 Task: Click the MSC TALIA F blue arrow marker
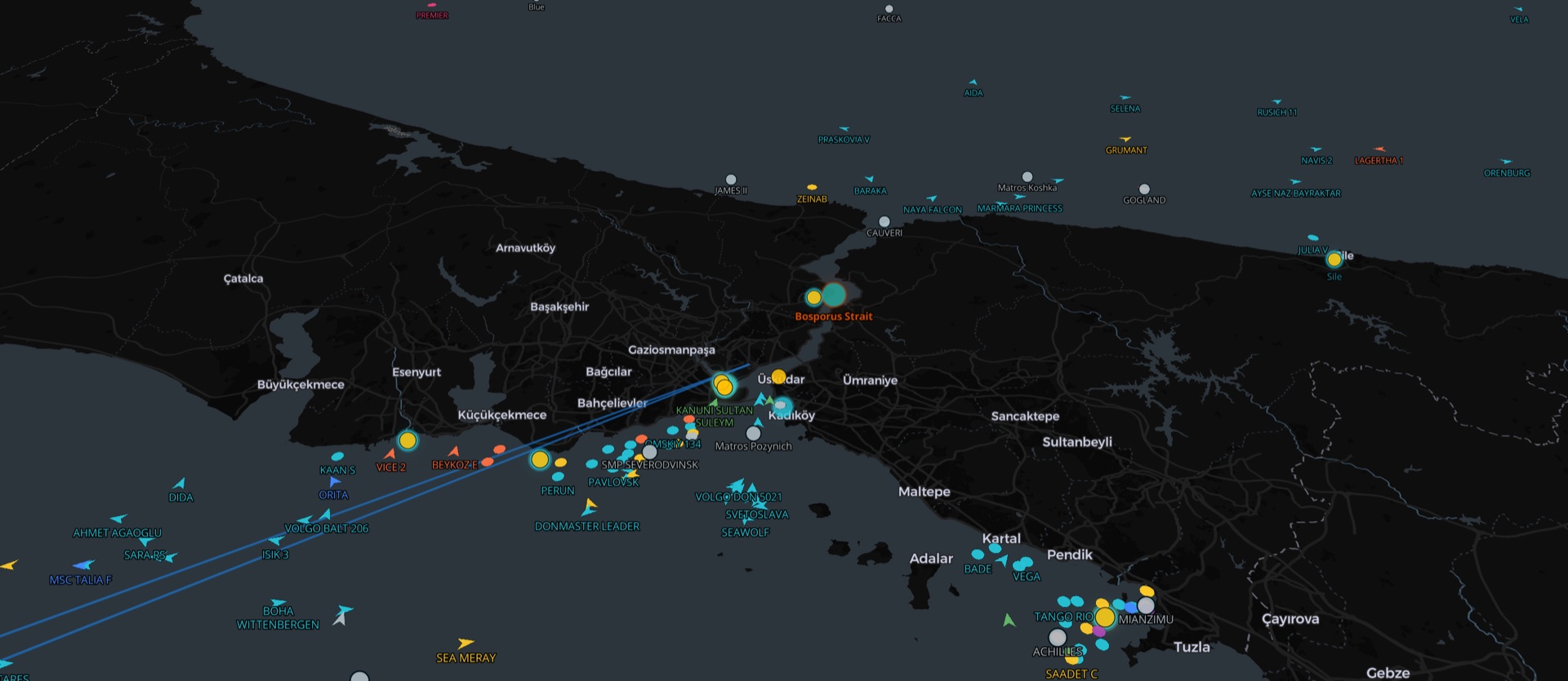[x=83, y=565]
